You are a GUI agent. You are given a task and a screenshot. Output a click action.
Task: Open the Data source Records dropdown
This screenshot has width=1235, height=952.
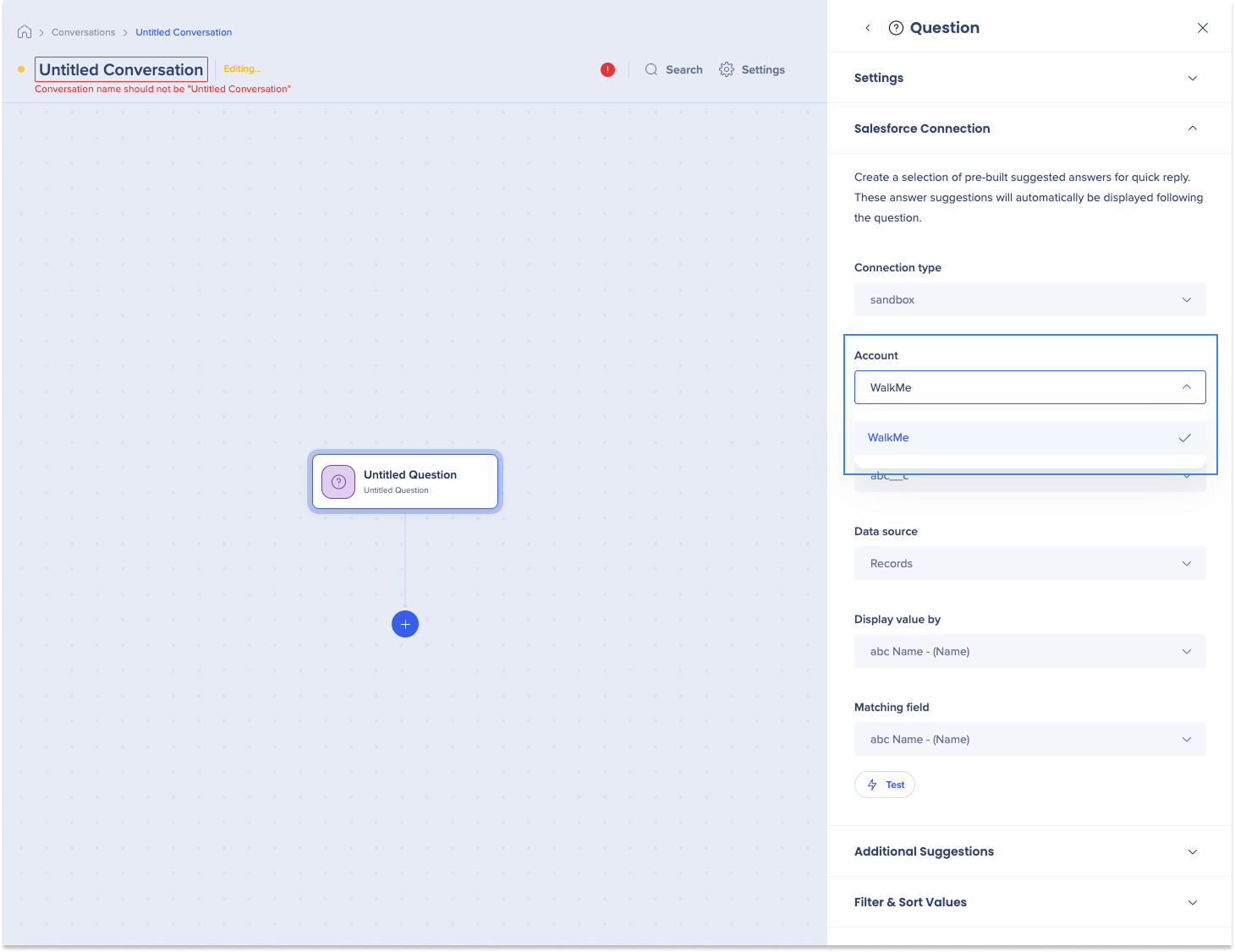coord(1029,564)
